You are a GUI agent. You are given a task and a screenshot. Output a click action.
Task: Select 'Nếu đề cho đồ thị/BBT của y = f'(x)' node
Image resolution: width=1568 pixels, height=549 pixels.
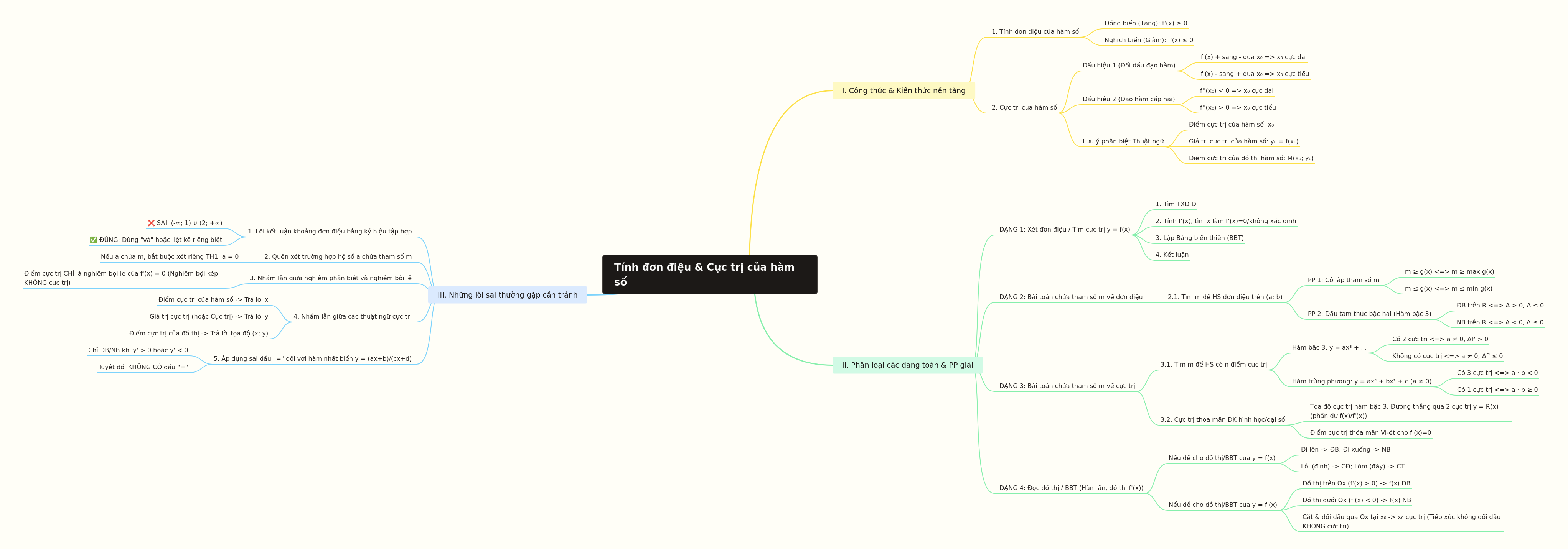pyautogui.click(x=1222, y=505)
